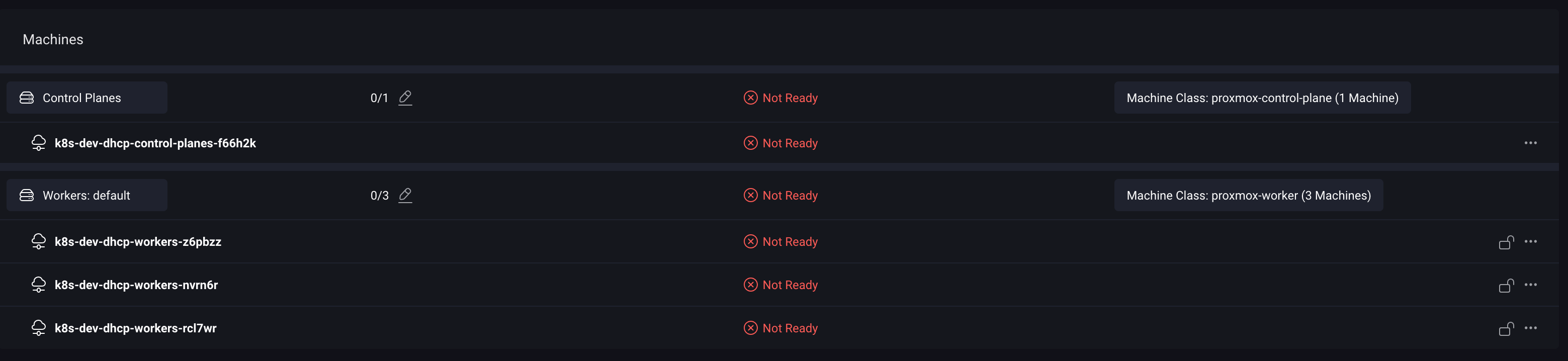
Task: Open Machine Class proxmox-worker
Action: (x=1249, y=195)
